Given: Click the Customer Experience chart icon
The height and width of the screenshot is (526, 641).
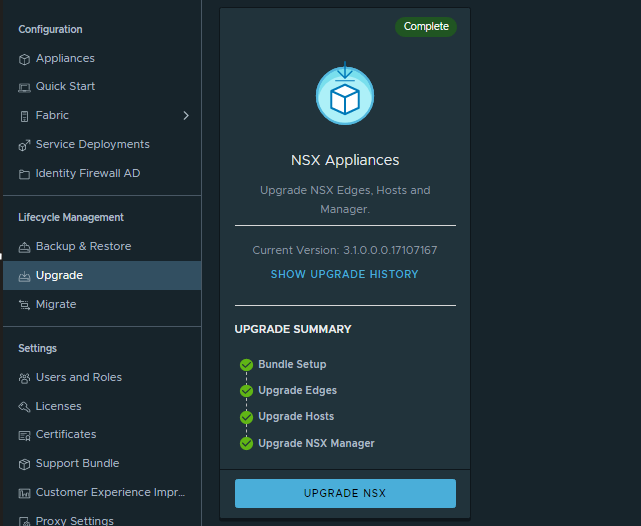Looking at the screenshot, I should 24,493.
